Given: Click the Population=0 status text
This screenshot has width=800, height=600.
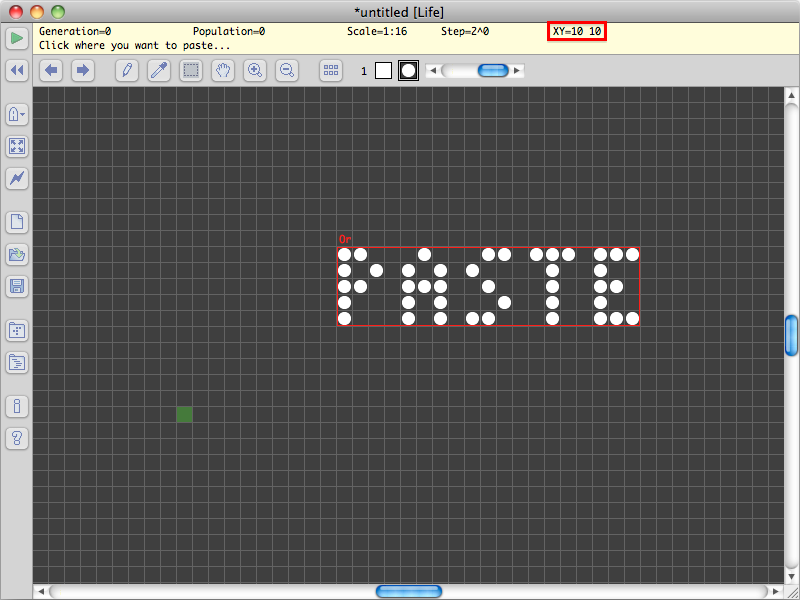Looking at the screenshot, I should coord(229,31).
